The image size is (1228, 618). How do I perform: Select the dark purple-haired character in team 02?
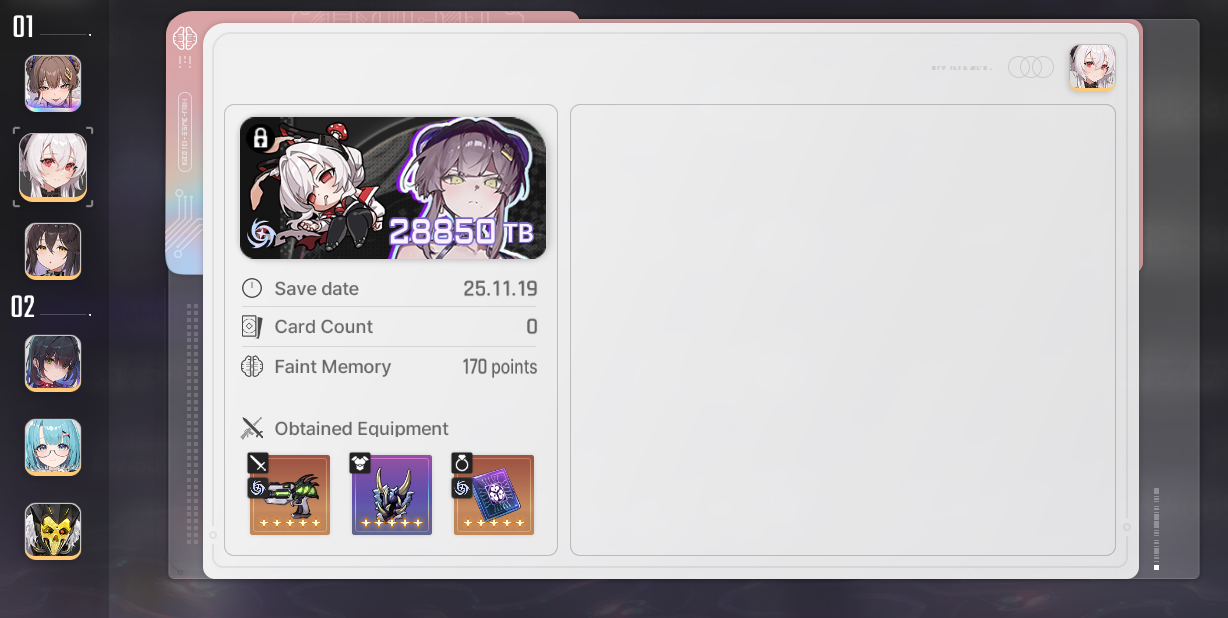click(53, 363)
